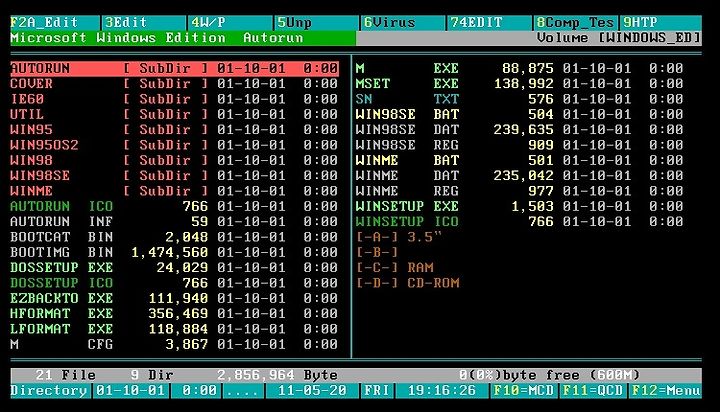Select file WIN98SE BAT
Viewport: 720px width, 412px height.
tap(519, 114)
